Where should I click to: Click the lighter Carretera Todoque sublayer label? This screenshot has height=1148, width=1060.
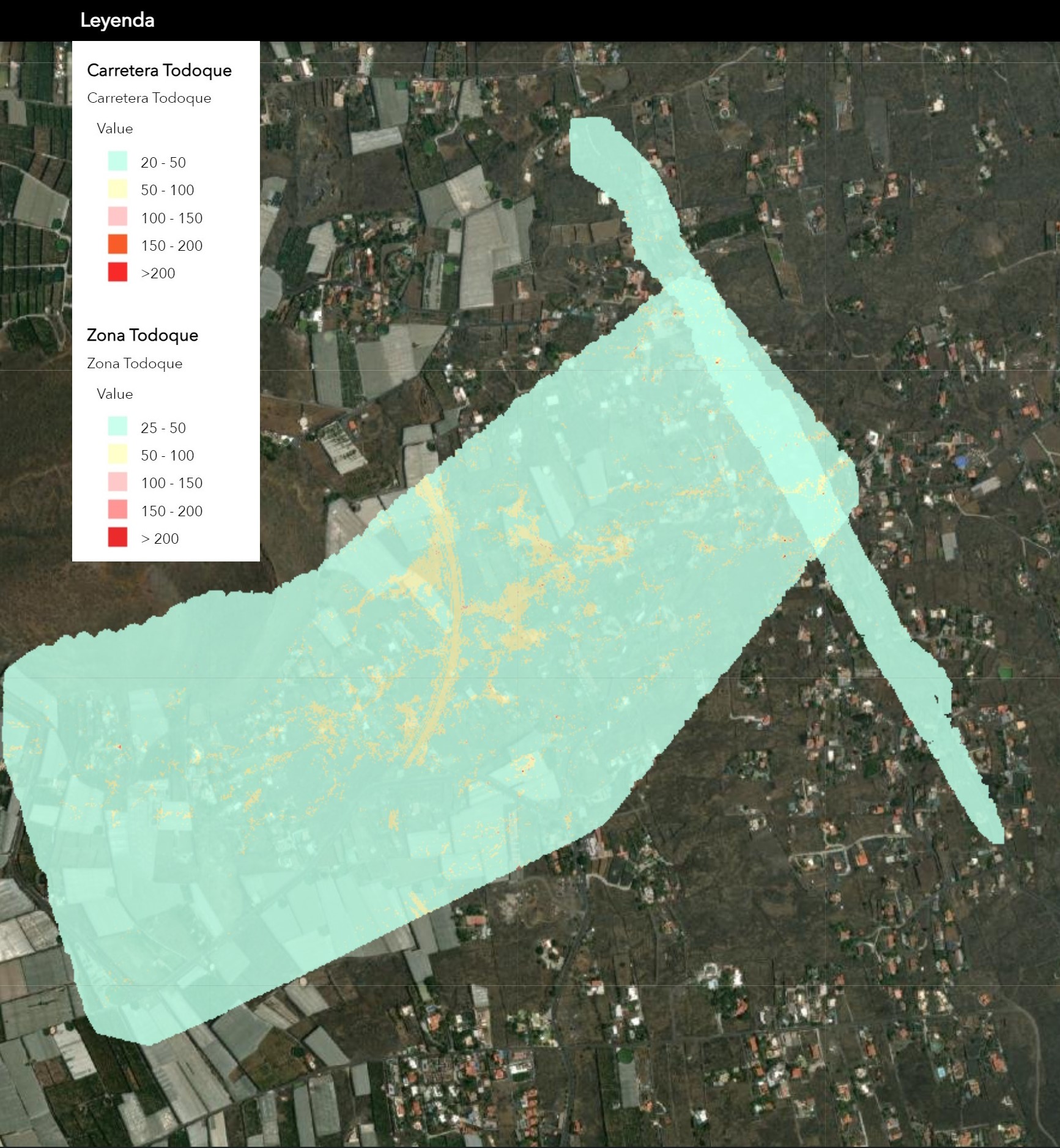(x=149, y=98)
